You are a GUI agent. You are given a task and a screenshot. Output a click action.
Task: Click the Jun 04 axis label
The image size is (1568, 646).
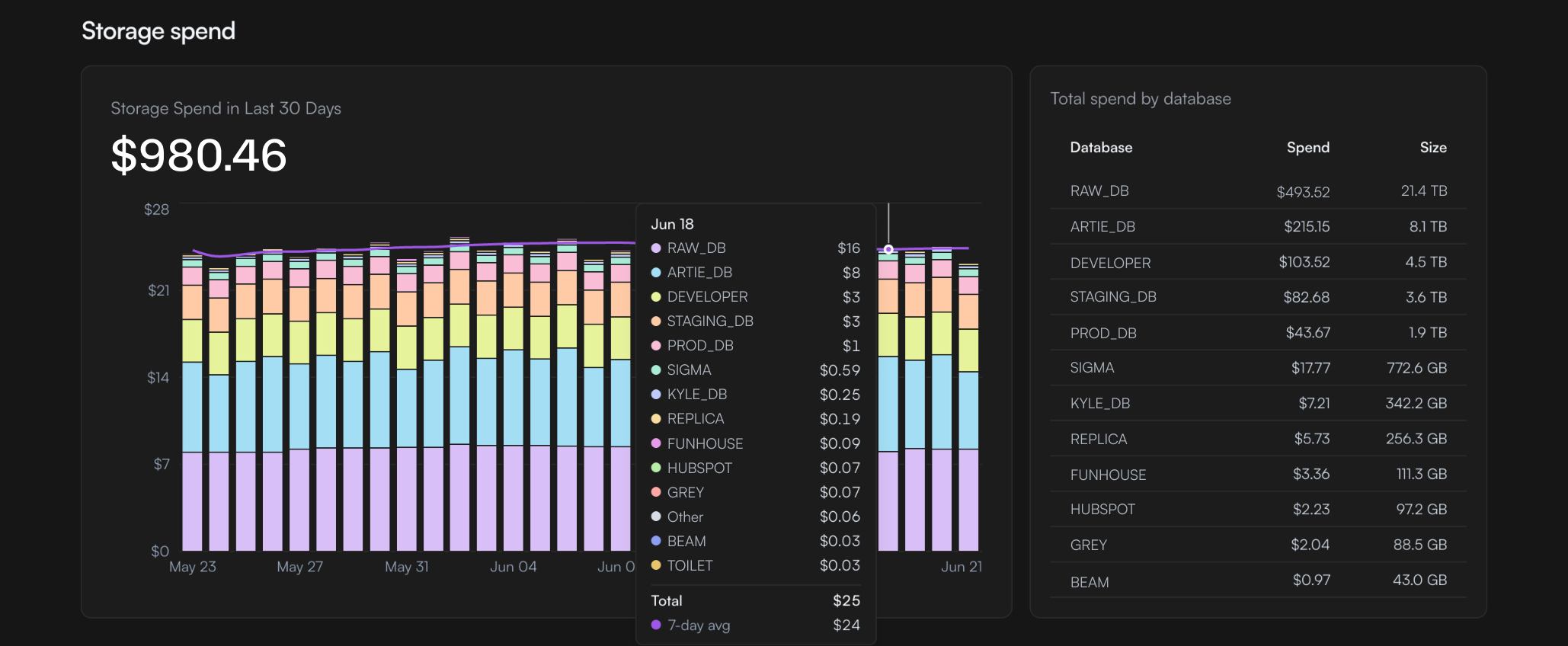point(513,567)
